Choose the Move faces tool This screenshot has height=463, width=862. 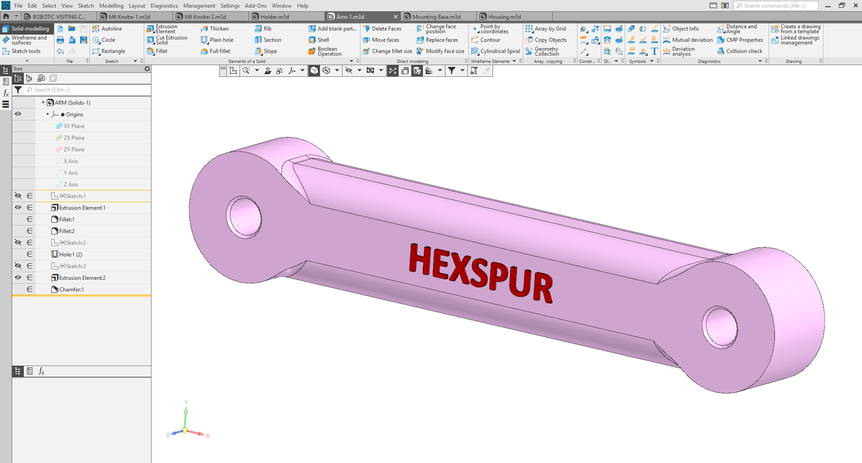(381, 40)
